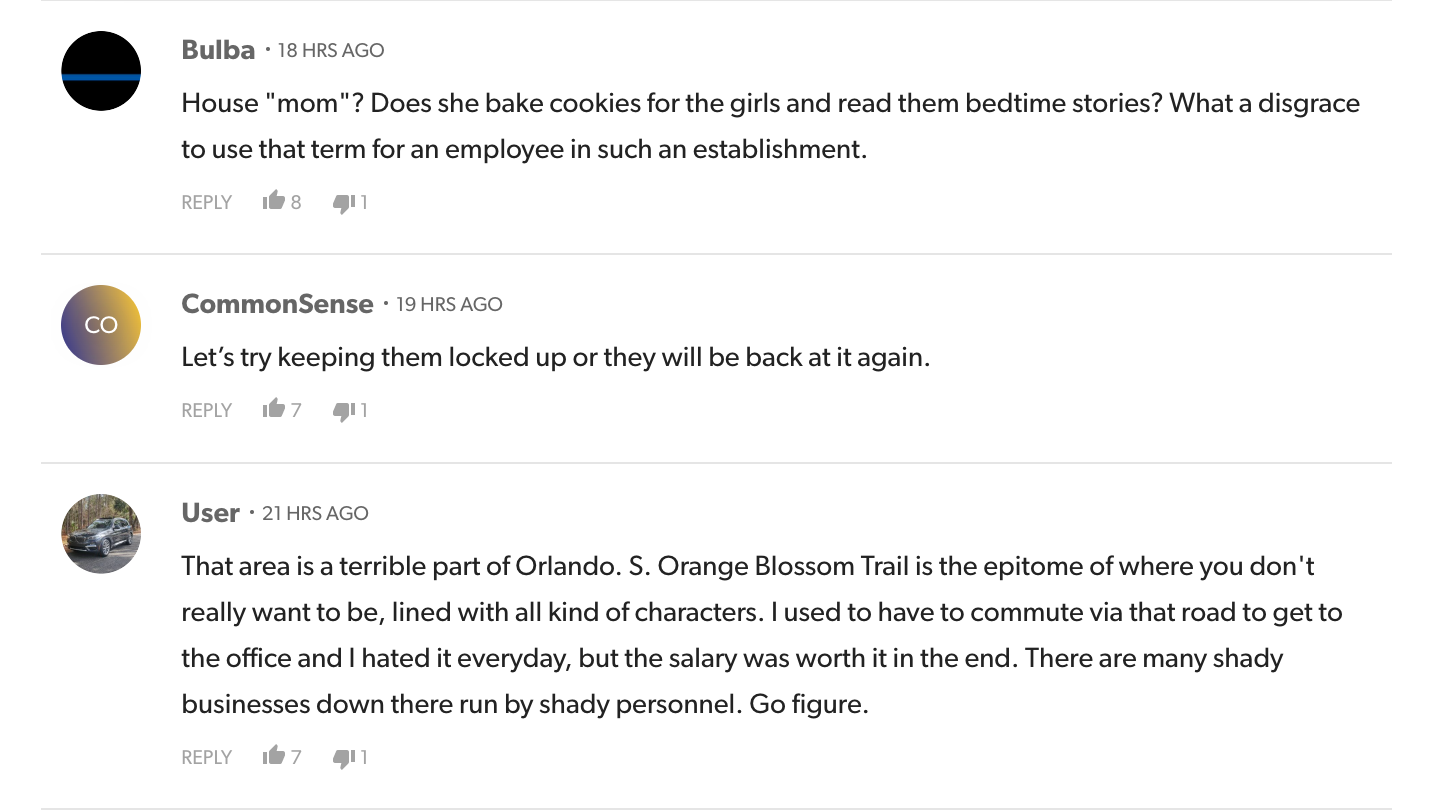The width and height of the screenshot is (1434, 812).
Task: Like Bulba's comment with thumbs up
Action: [x=274, y=202]
